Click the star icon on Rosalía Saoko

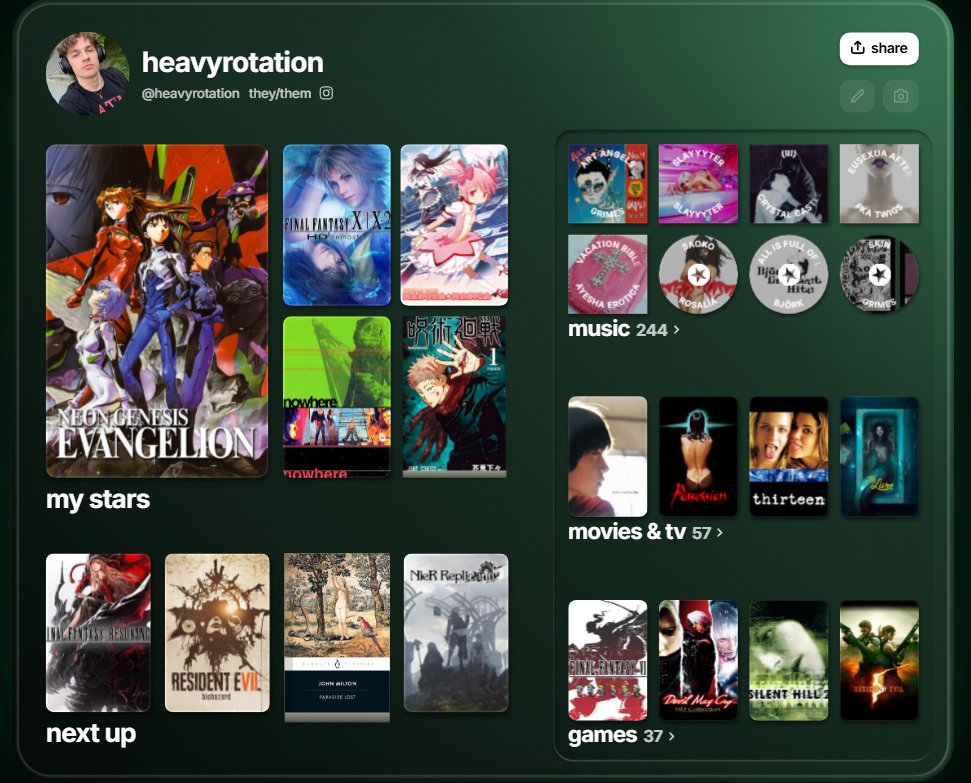[699, 274]
